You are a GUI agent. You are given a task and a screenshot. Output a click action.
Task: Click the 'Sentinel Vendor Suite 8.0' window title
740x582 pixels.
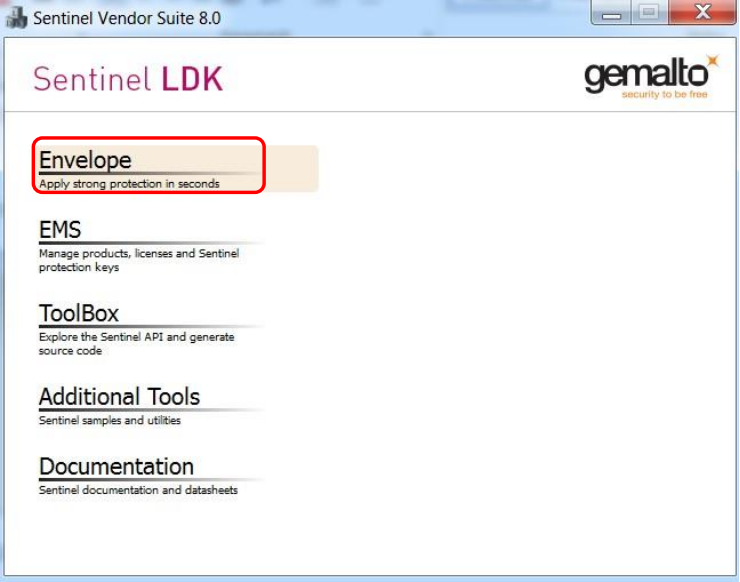127,18
